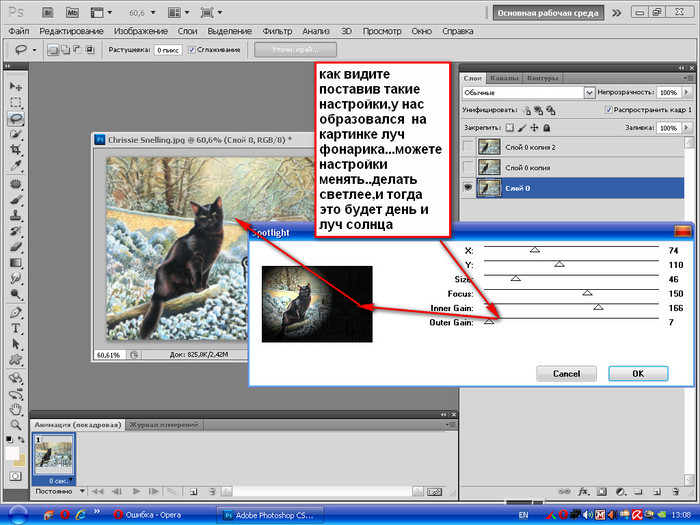Viewport: 700px width, 525px height.
Task: Select the Clone Stamp tool
Action: tap(16, 215)
